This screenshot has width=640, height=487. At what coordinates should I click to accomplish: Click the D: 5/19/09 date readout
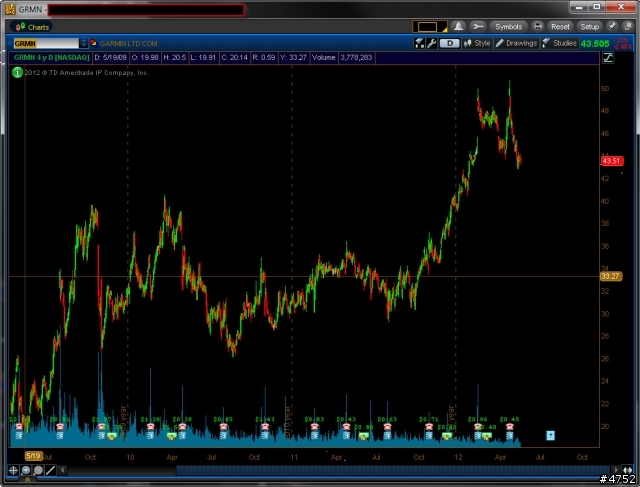pos(110,58)
